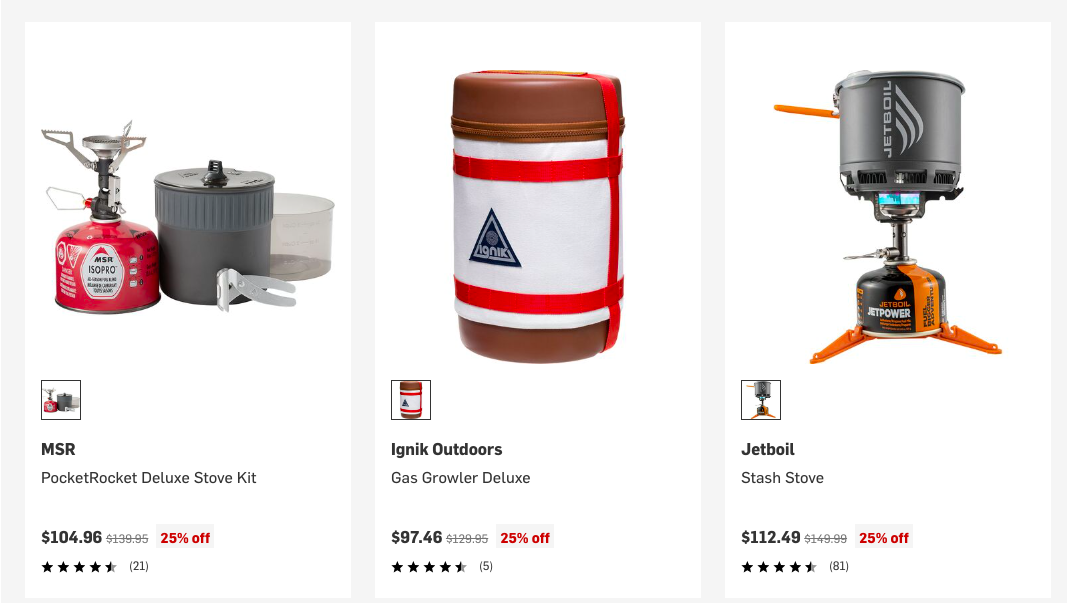Open the Ignik Outdoors brand link
Screen dimensions: 1067x603
click(446, 449)
